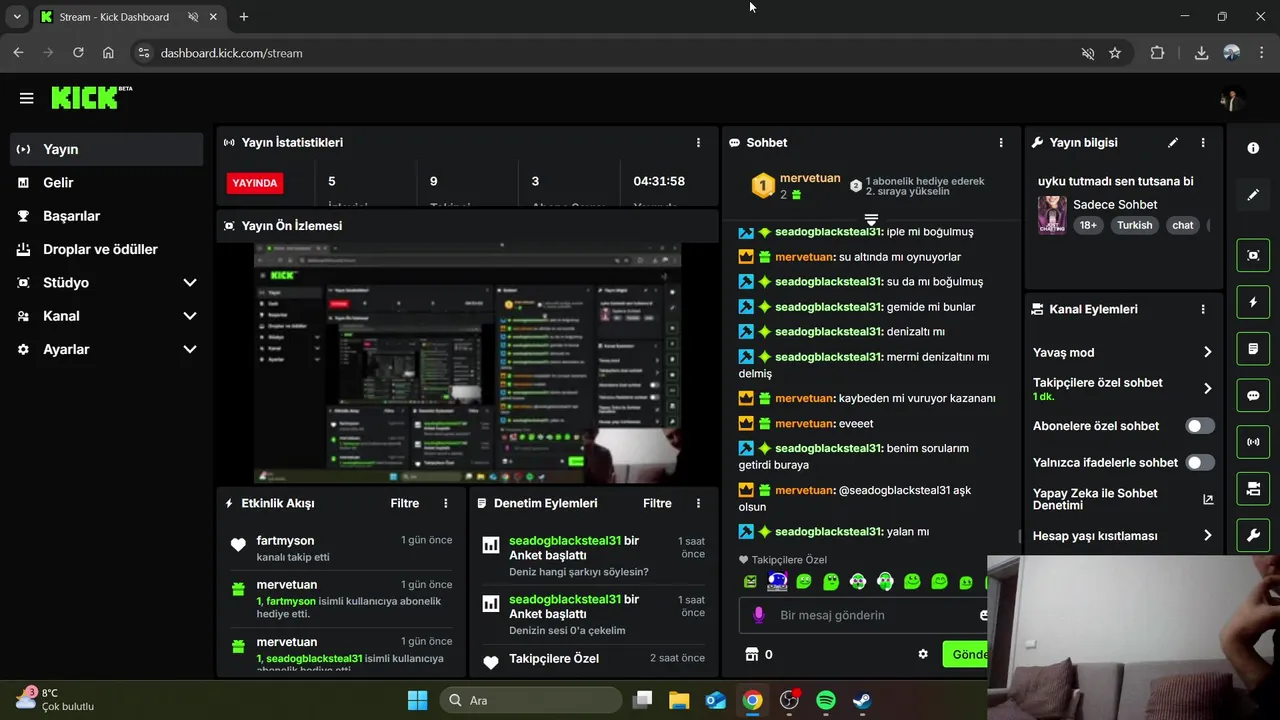
Task: Open Denetim Eylemleri panel options menu
Action: [699, 504]
